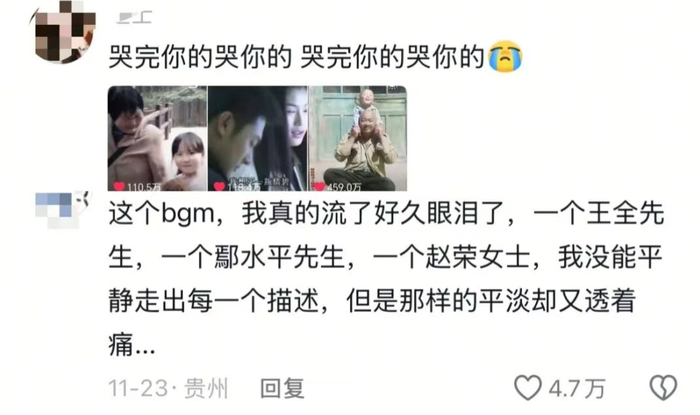Tap red heart icon beside 110.5万
Screen dimensions: 700x415
pyautogui.click(x=119, y=186)
